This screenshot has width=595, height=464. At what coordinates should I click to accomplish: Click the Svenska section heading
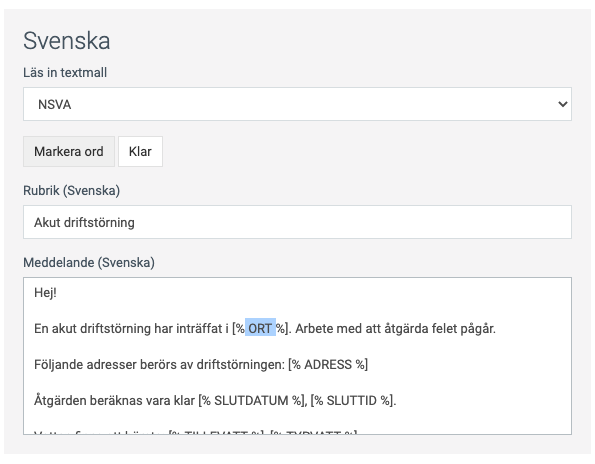click(66, 41)
